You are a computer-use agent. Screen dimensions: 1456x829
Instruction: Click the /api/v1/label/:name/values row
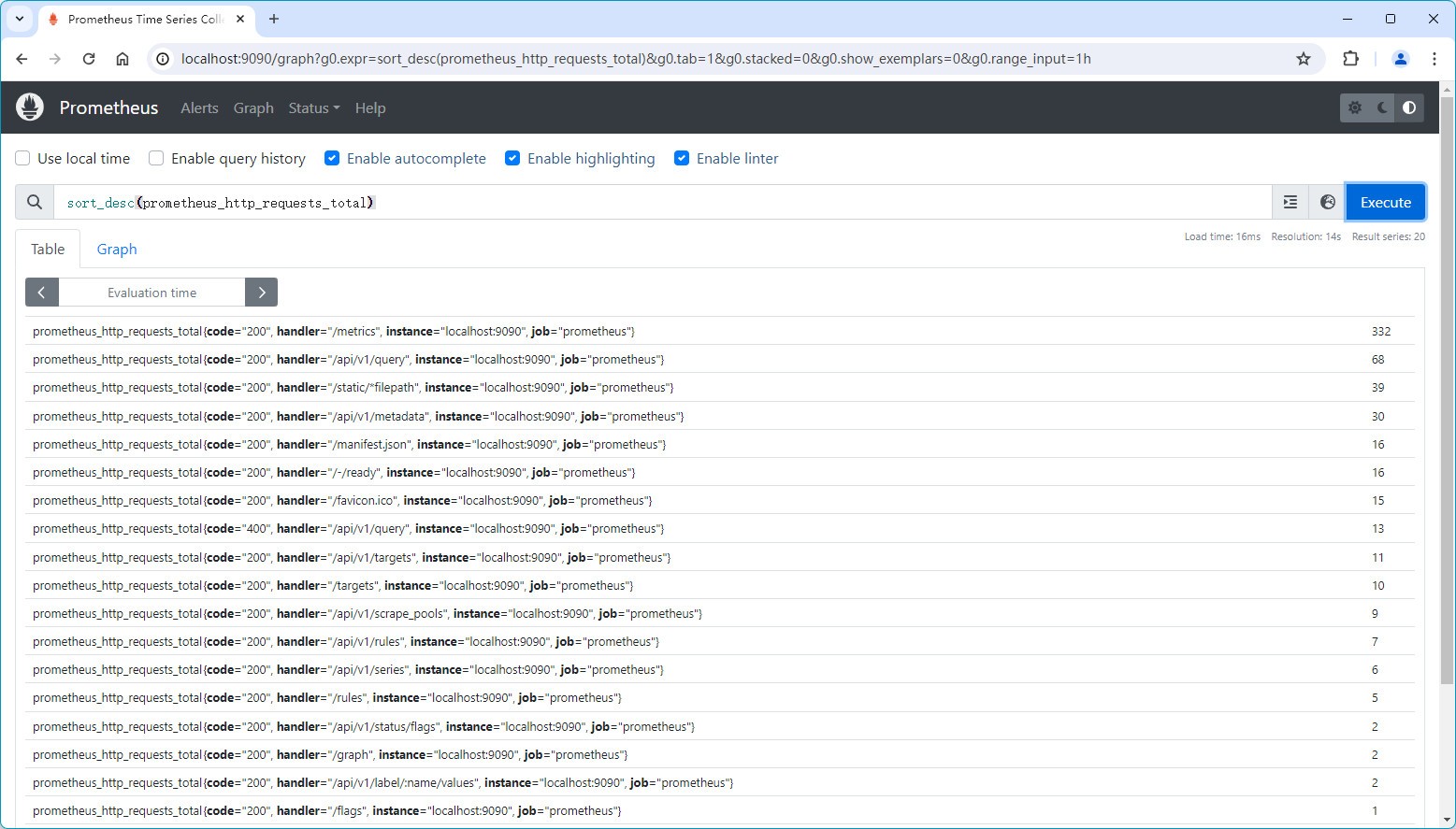719,782
